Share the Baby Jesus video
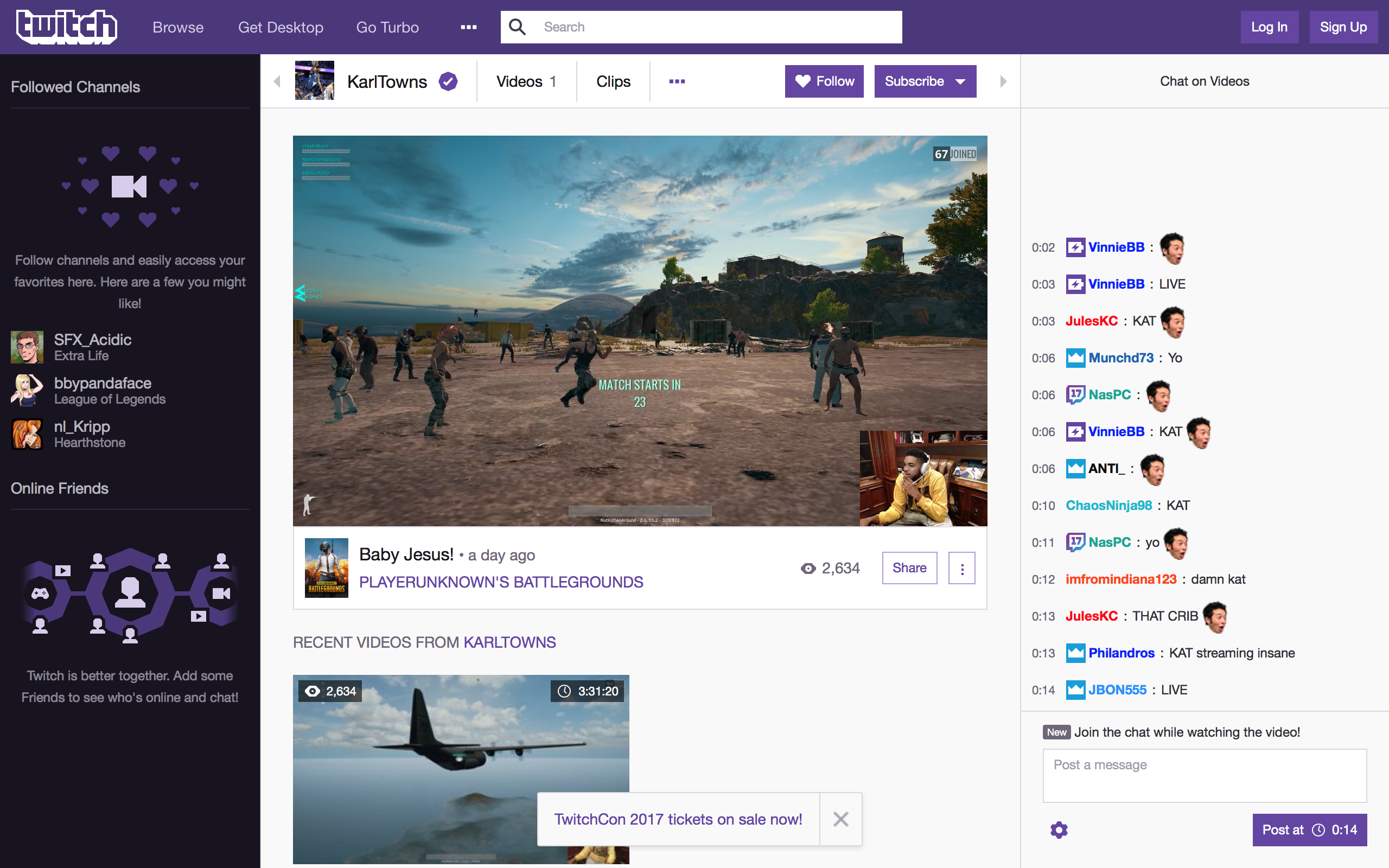This screenshot has width=1389, height=868. point(910,568)
